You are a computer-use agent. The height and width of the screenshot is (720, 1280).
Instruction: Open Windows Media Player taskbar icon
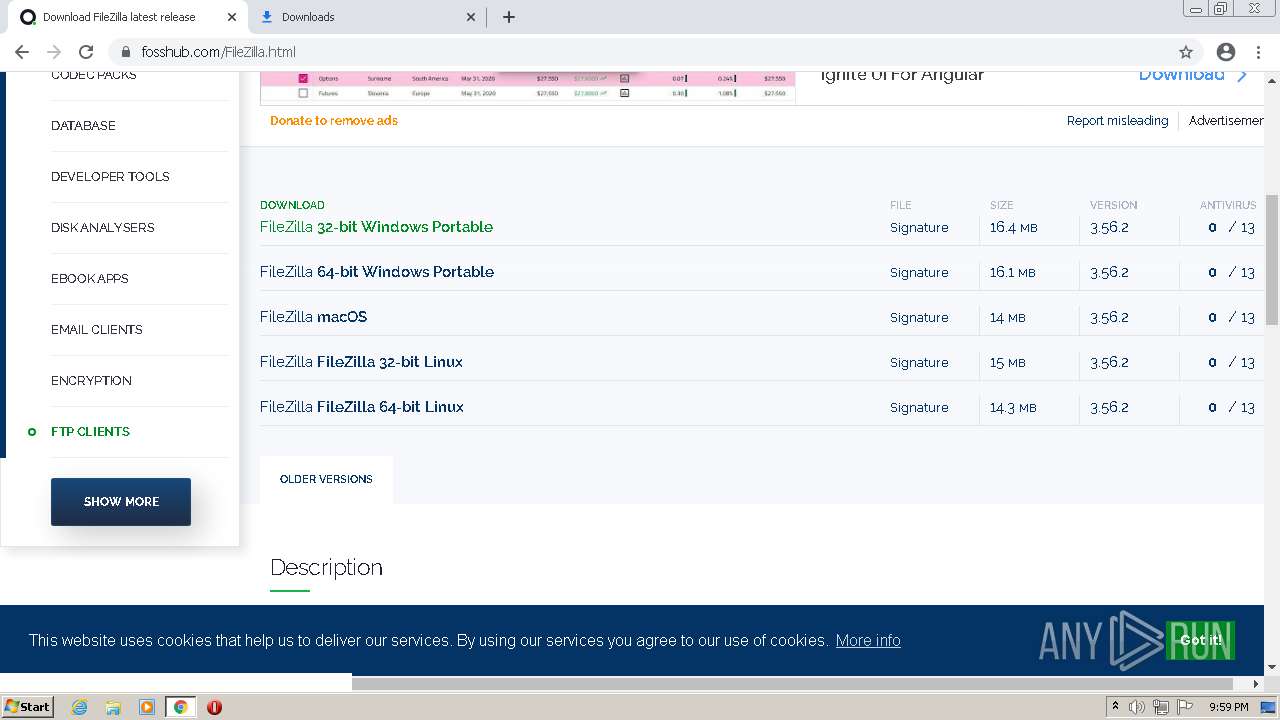(147, 707)
